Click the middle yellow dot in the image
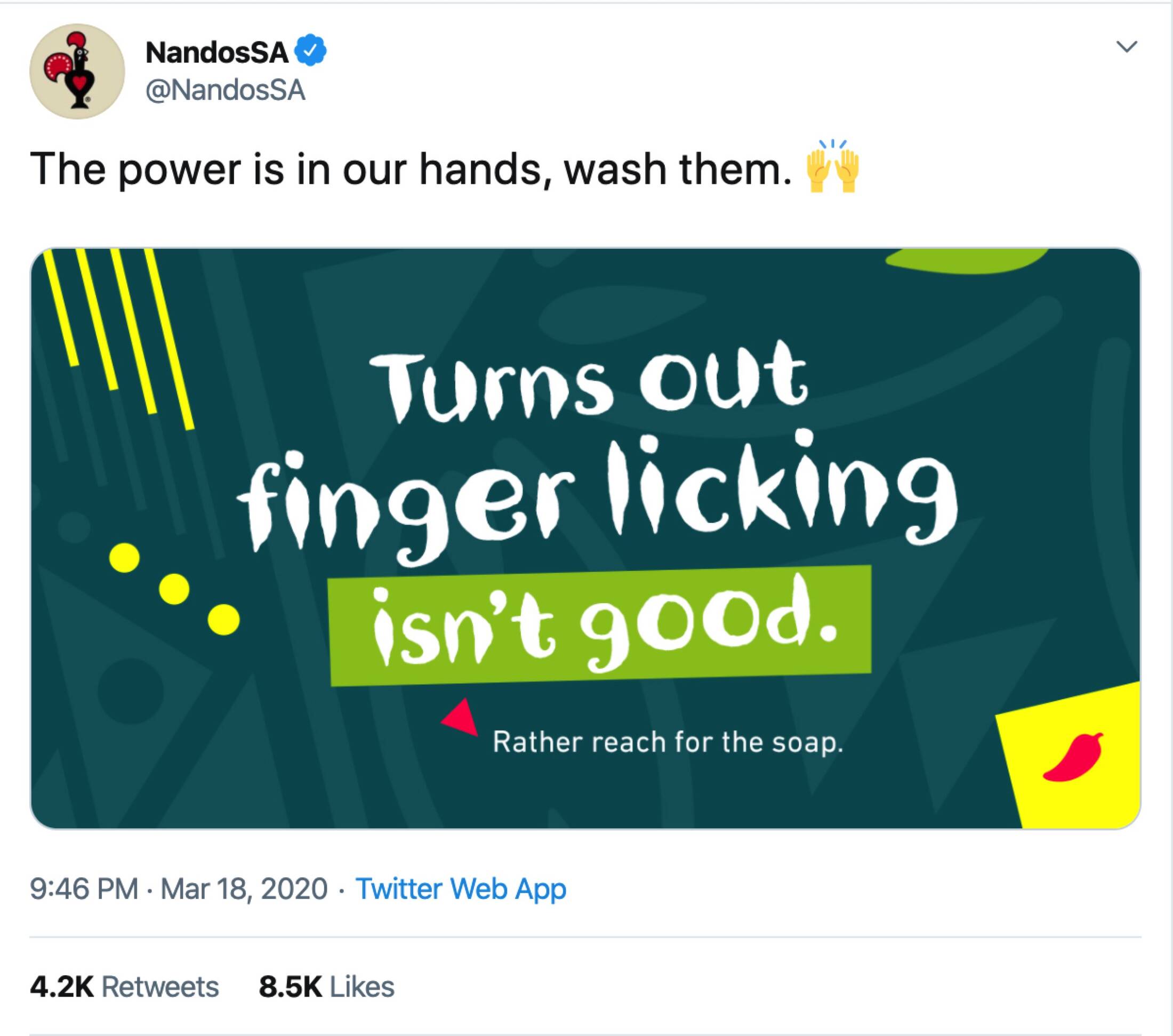Image resolution: width=1173 pixels, height=1036 pixels. tap(174, 588)
